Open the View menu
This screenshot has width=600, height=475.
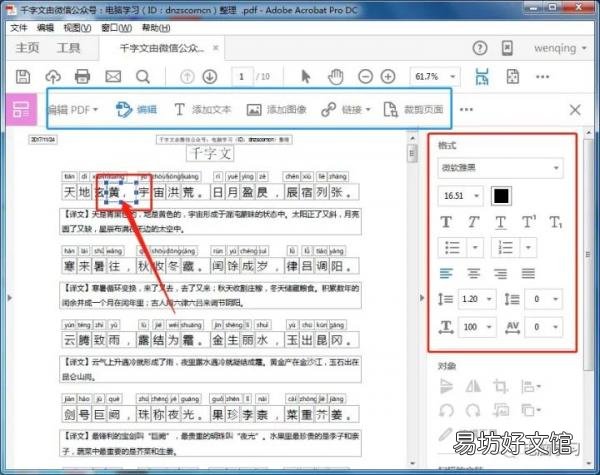click(x=78, y=28)
